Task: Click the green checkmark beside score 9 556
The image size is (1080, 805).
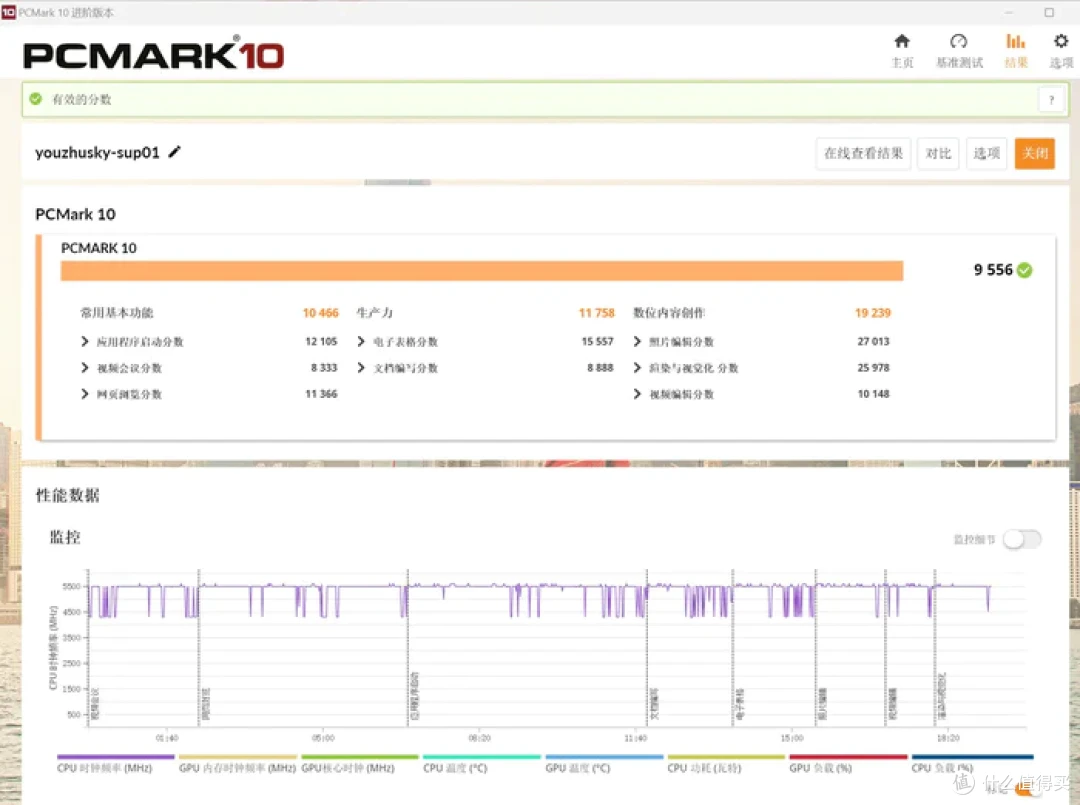Action: pos(1024,270)
